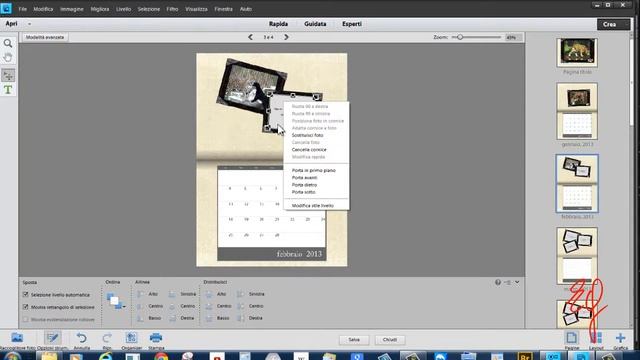640x360 pixels.
Task: Toggle Mostra rettangolo di selezione checkbox
Action: point(26,307)
